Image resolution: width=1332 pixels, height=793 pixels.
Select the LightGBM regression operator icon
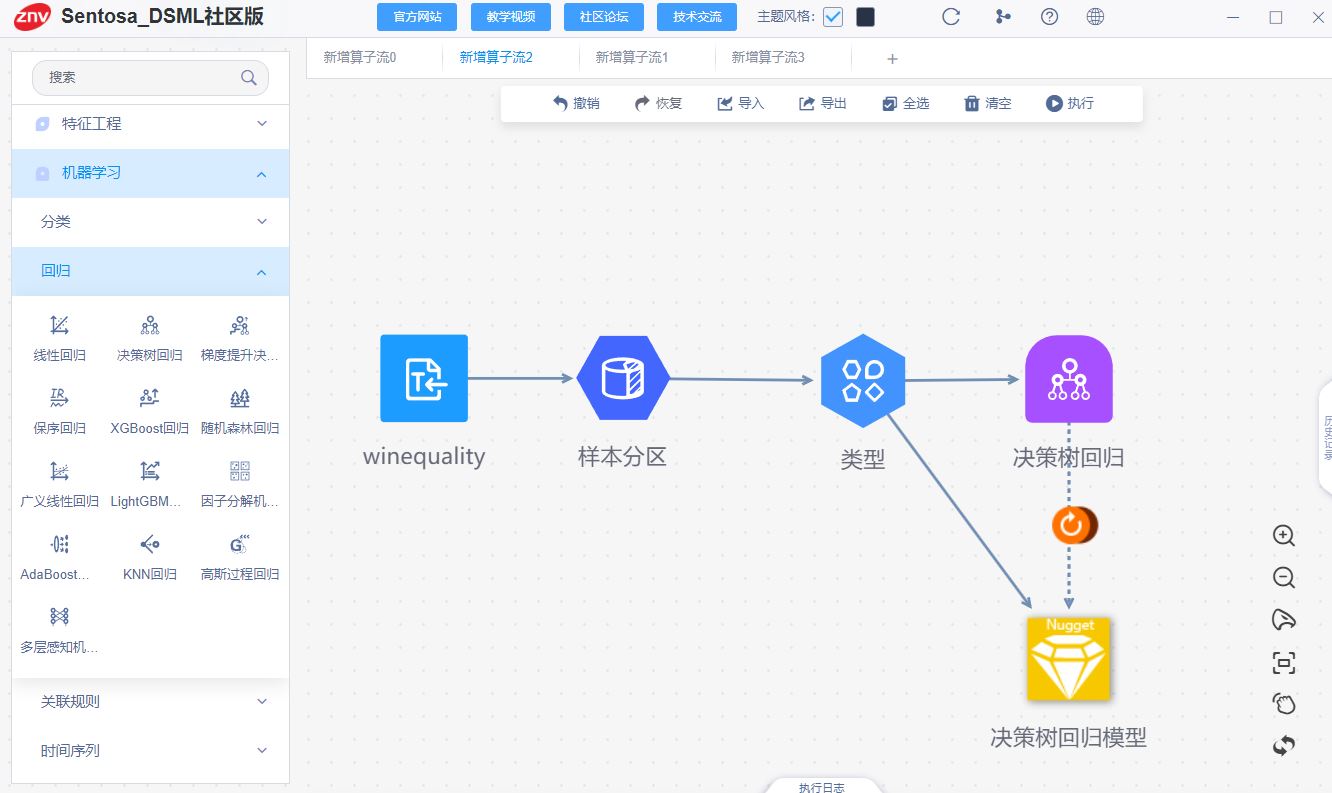[150, 471]
